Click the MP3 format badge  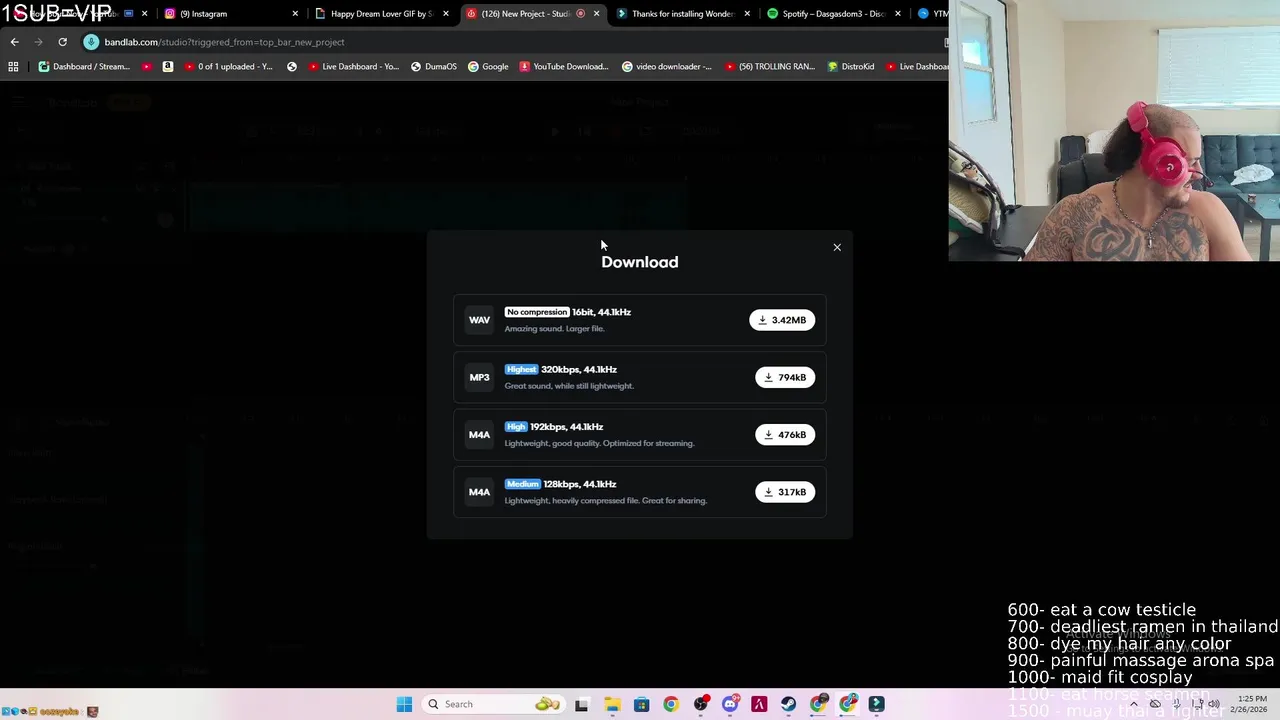point(479,377)
